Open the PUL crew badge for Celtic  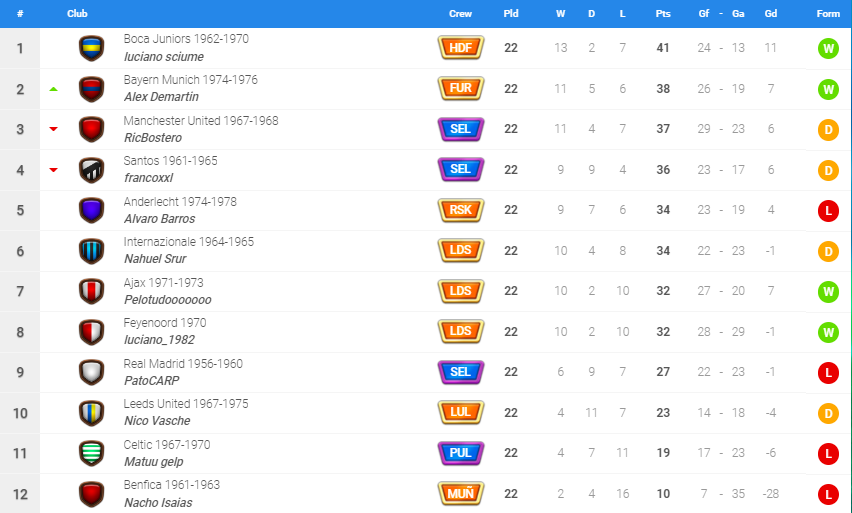(x=461, y=453)
